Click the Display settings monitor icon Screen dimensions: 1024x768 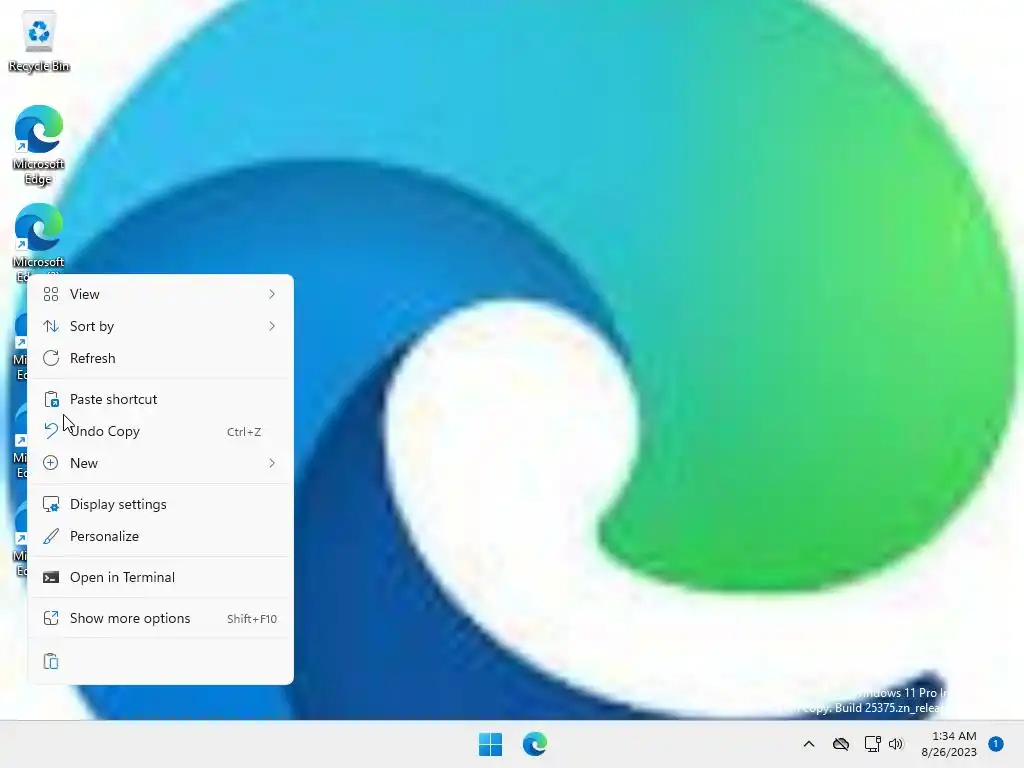[51, 504]
